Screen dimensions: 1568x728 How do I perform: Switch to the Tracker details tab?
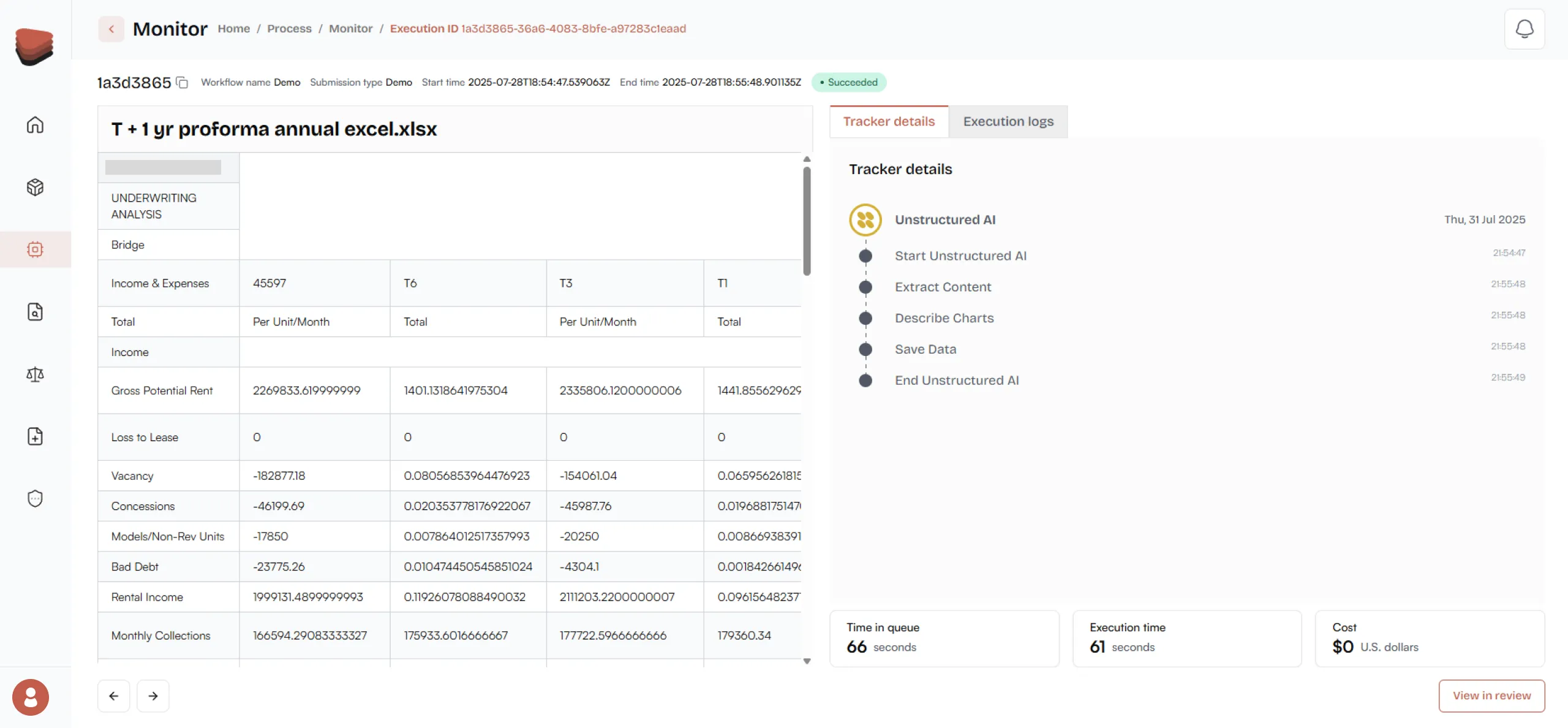click(x=889, y=121)
